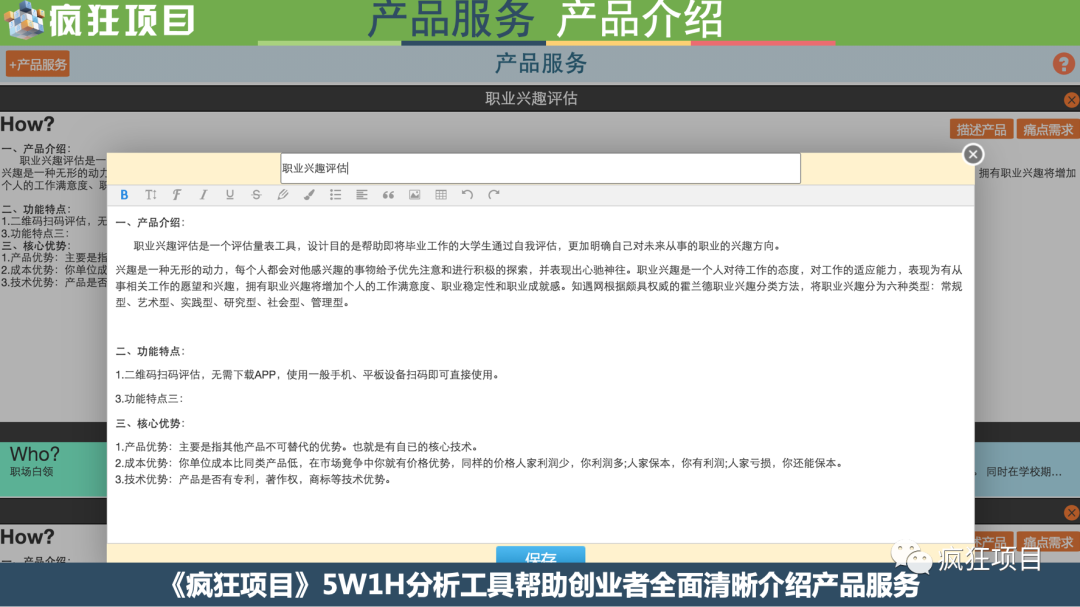Click the 二、功能特点： heading in the editor

click(x=150, y=351)
